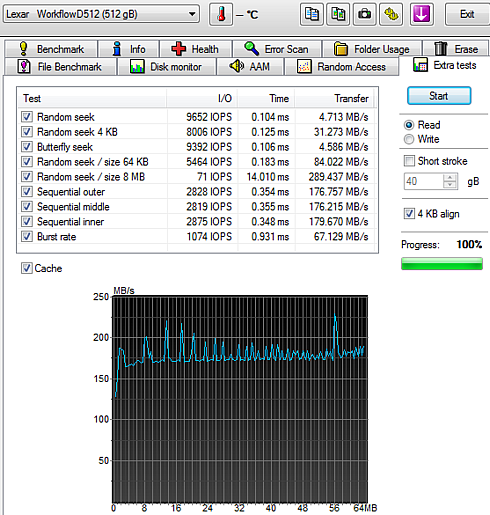The height and width of the screenshot is (515, 490).
Task: Click the copy screenshot to clipboard icon
Action: (x=338, y=14)
